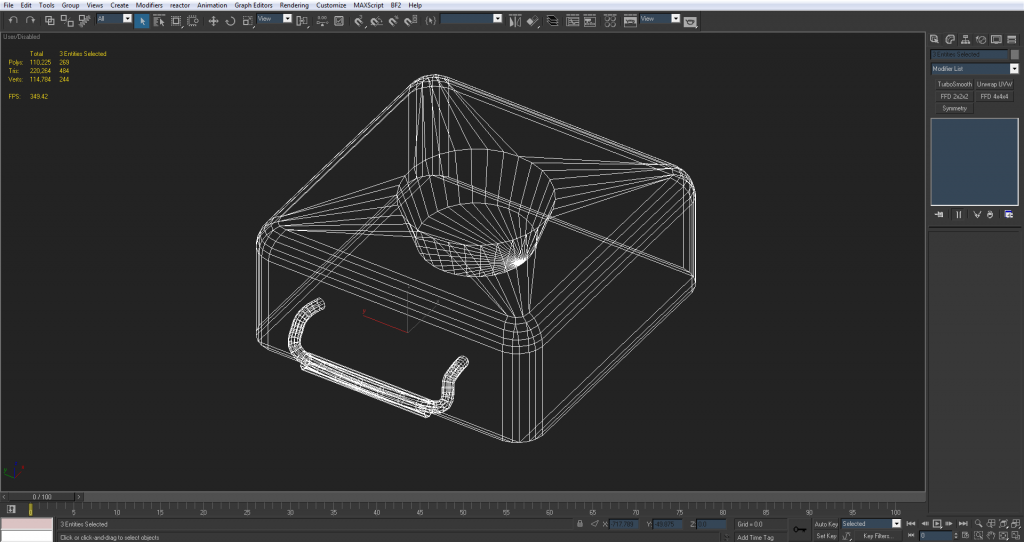Screen dimensions: 1024x542
Task: Open the Modifiers menu
Action: tap(149, 5)
